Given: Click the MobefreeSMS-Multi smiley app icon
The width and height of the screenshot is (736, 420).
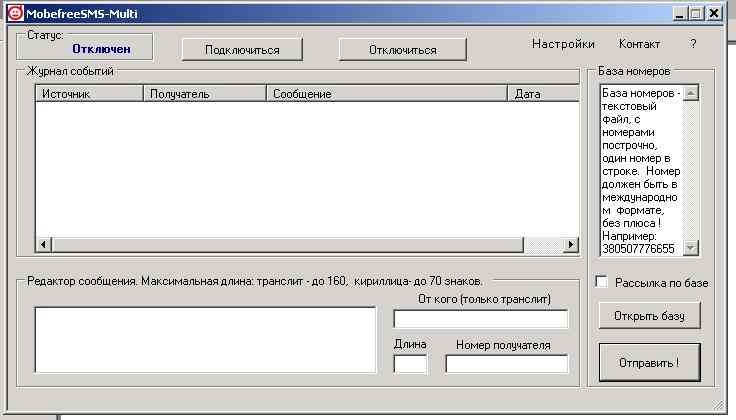Looking at the screenshot, I should [15, 13].
